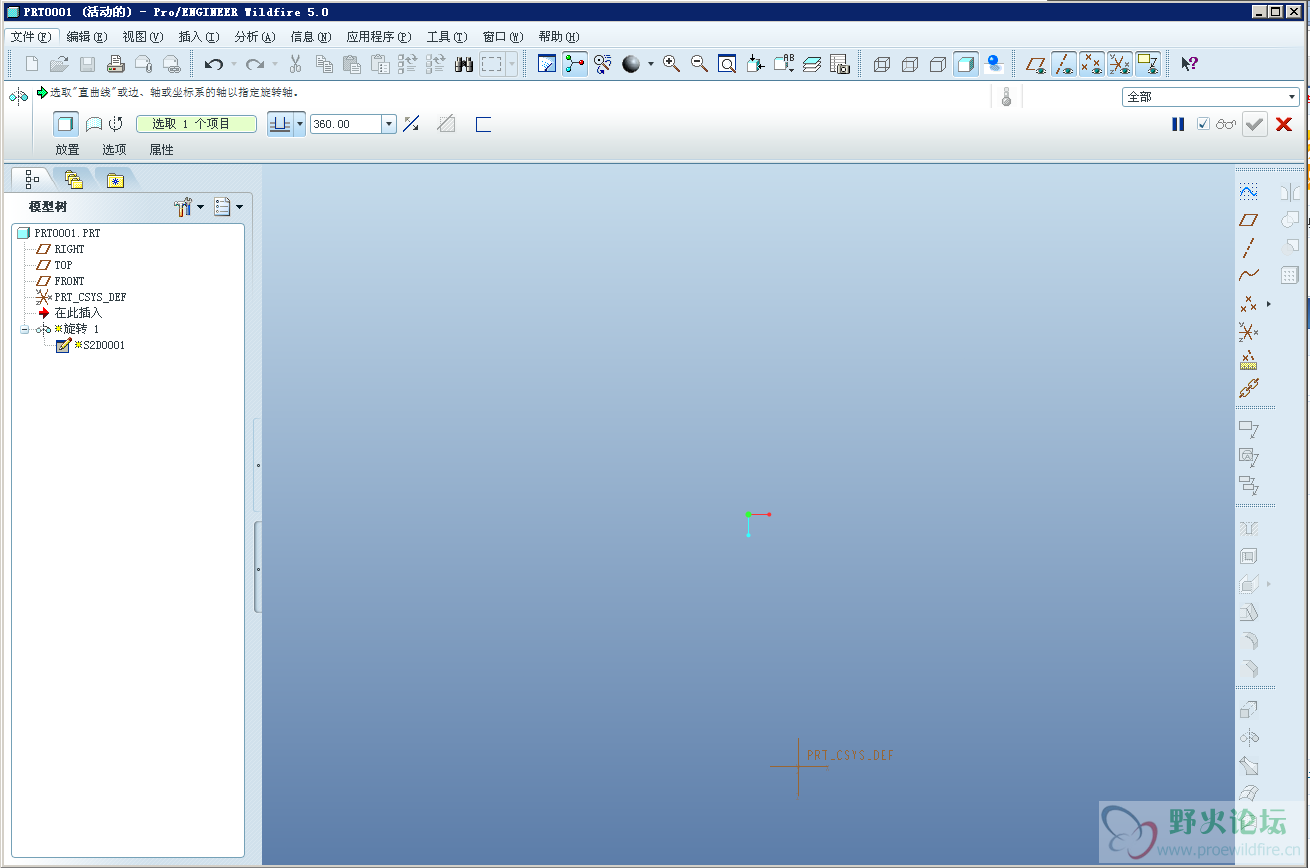
Task: Select Wireframe display icon
Action: coord(881,64)
